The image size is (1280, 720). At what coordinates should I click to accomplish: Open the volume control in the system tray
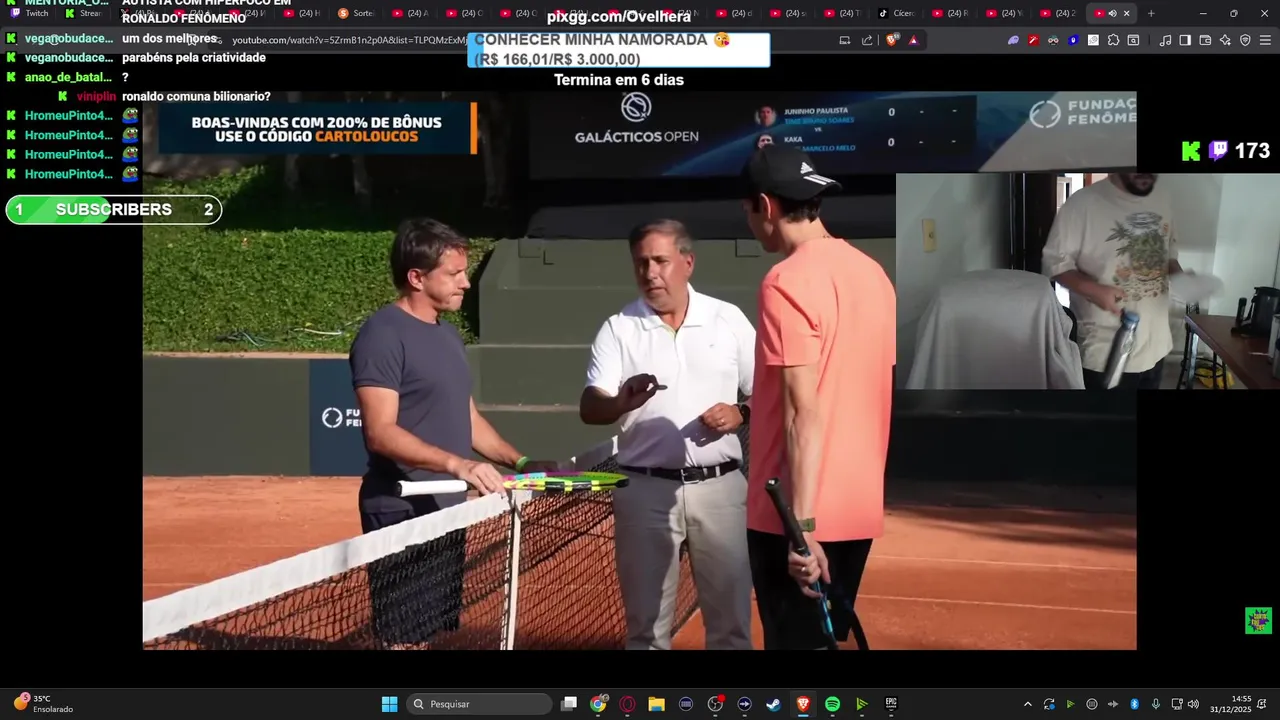[1193, 704]
